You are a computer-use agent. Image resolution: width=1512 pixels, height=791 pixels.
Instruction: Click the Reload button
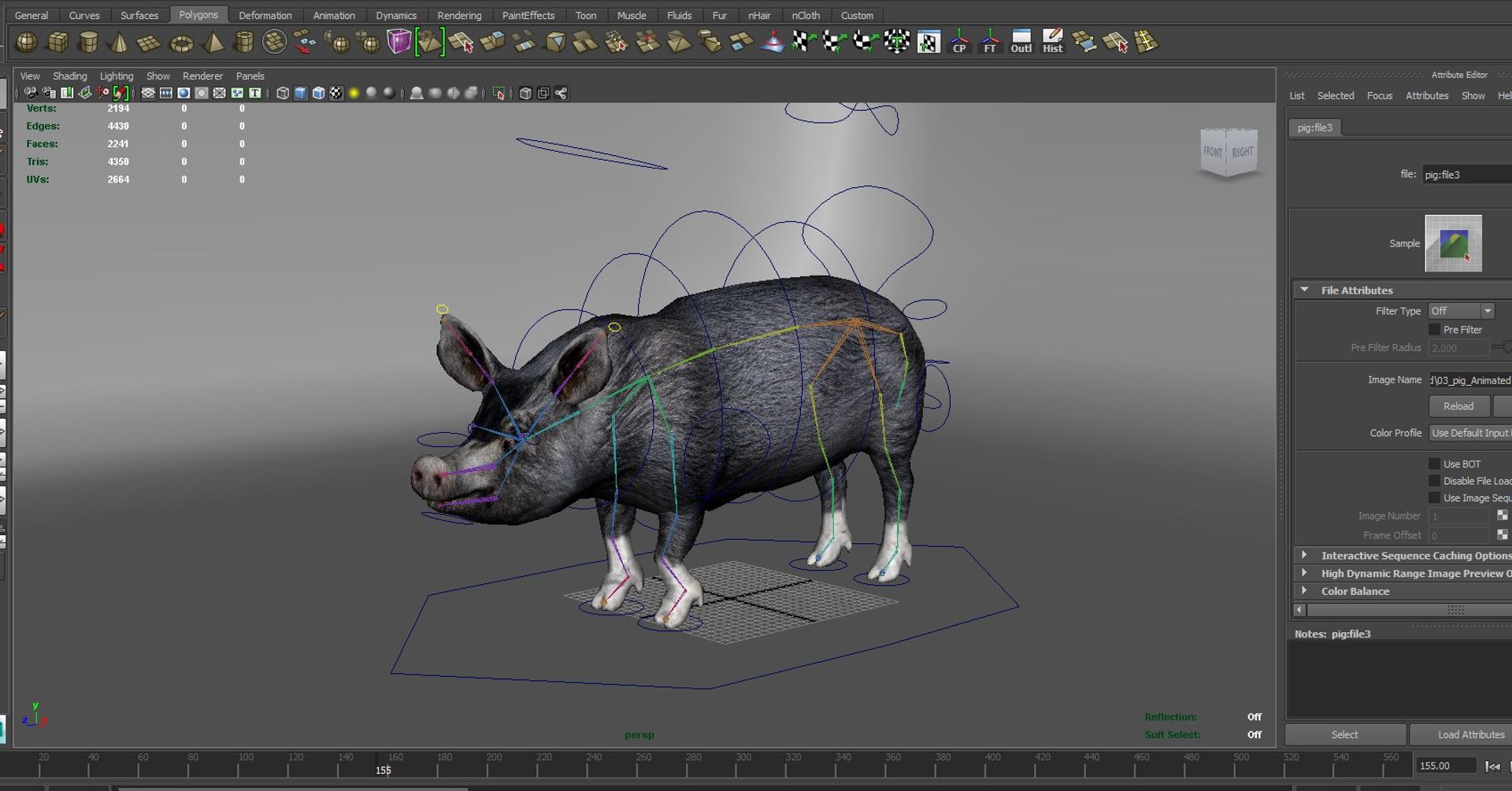tap(1458, 406)
